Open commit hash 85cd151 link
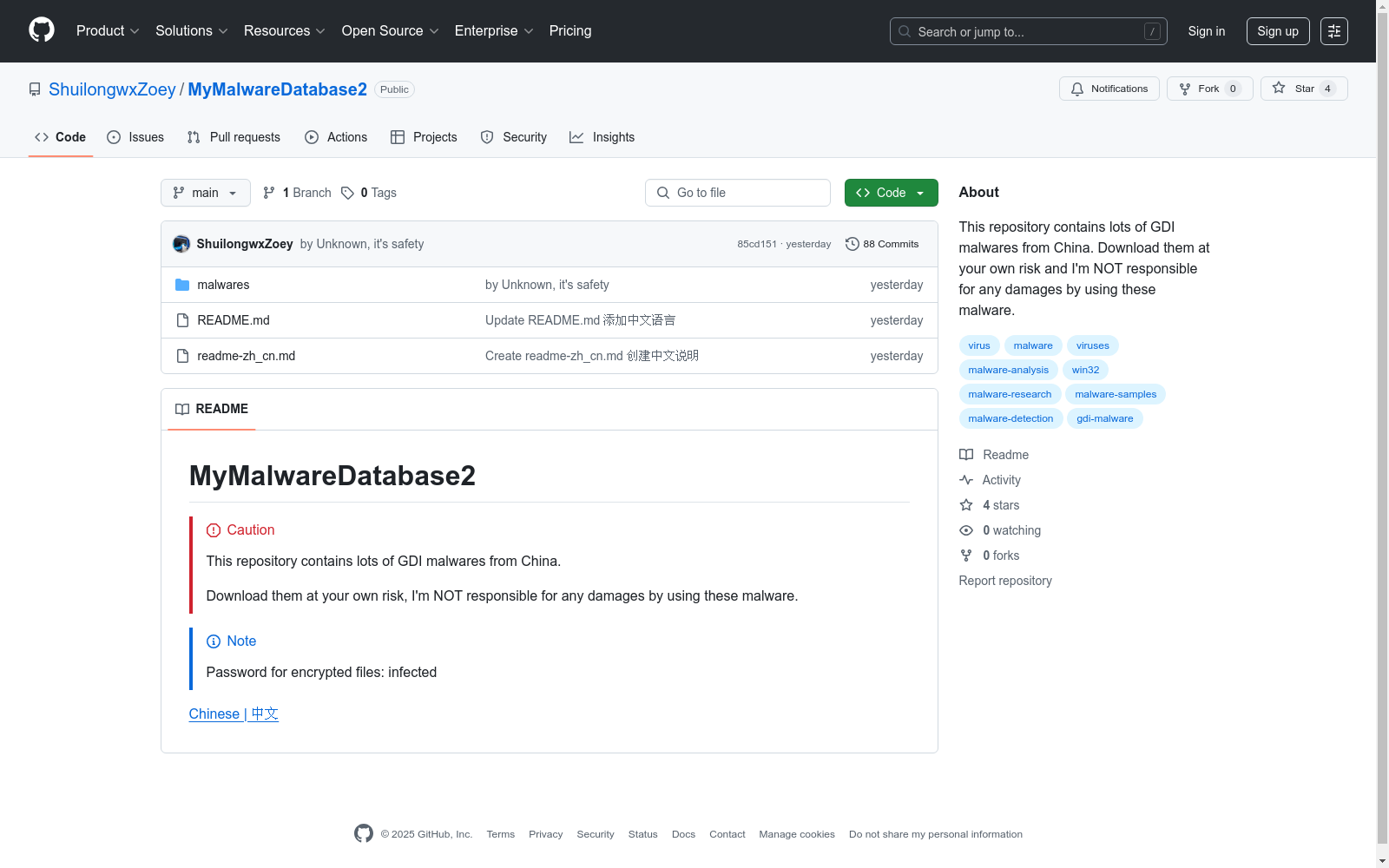The image size is (1389, 868). tap(757, 244)
